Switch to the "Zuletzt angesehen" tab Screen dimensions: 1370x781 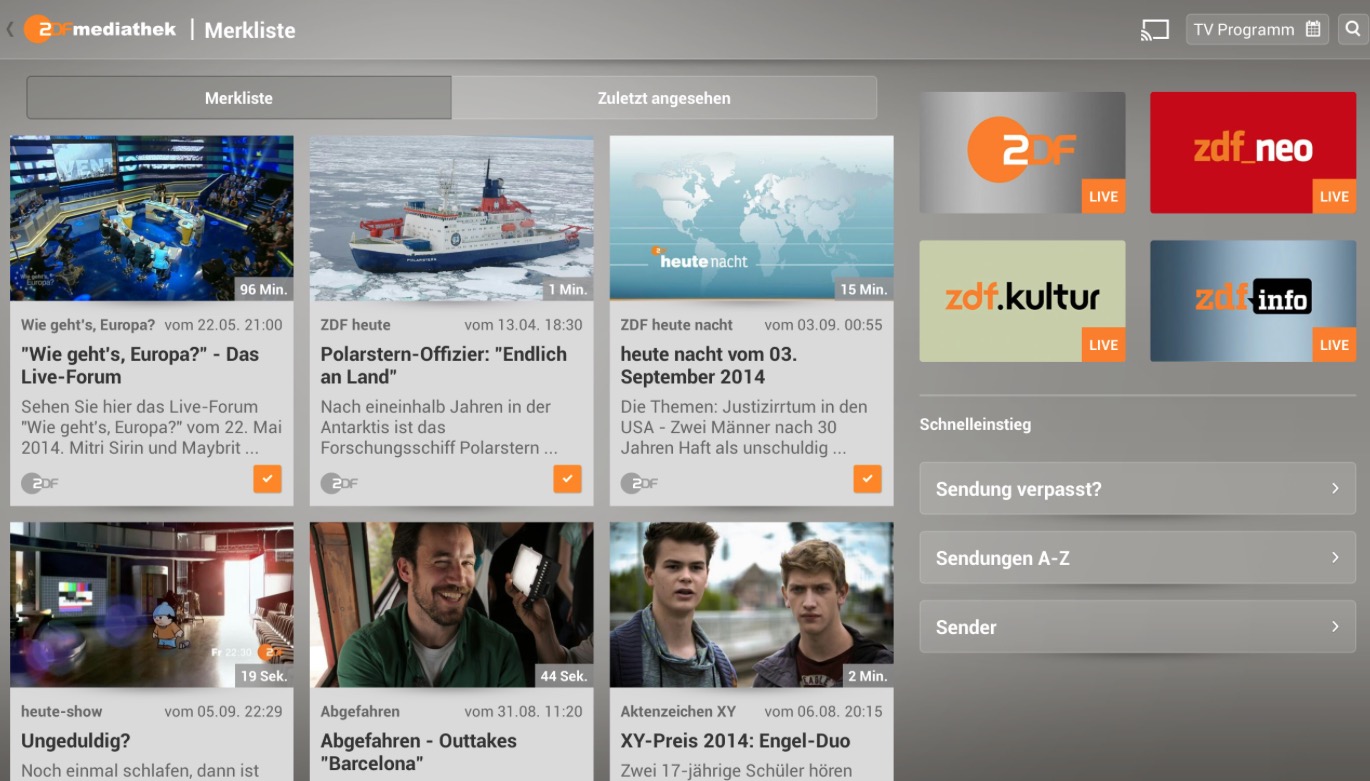point(664,98)
